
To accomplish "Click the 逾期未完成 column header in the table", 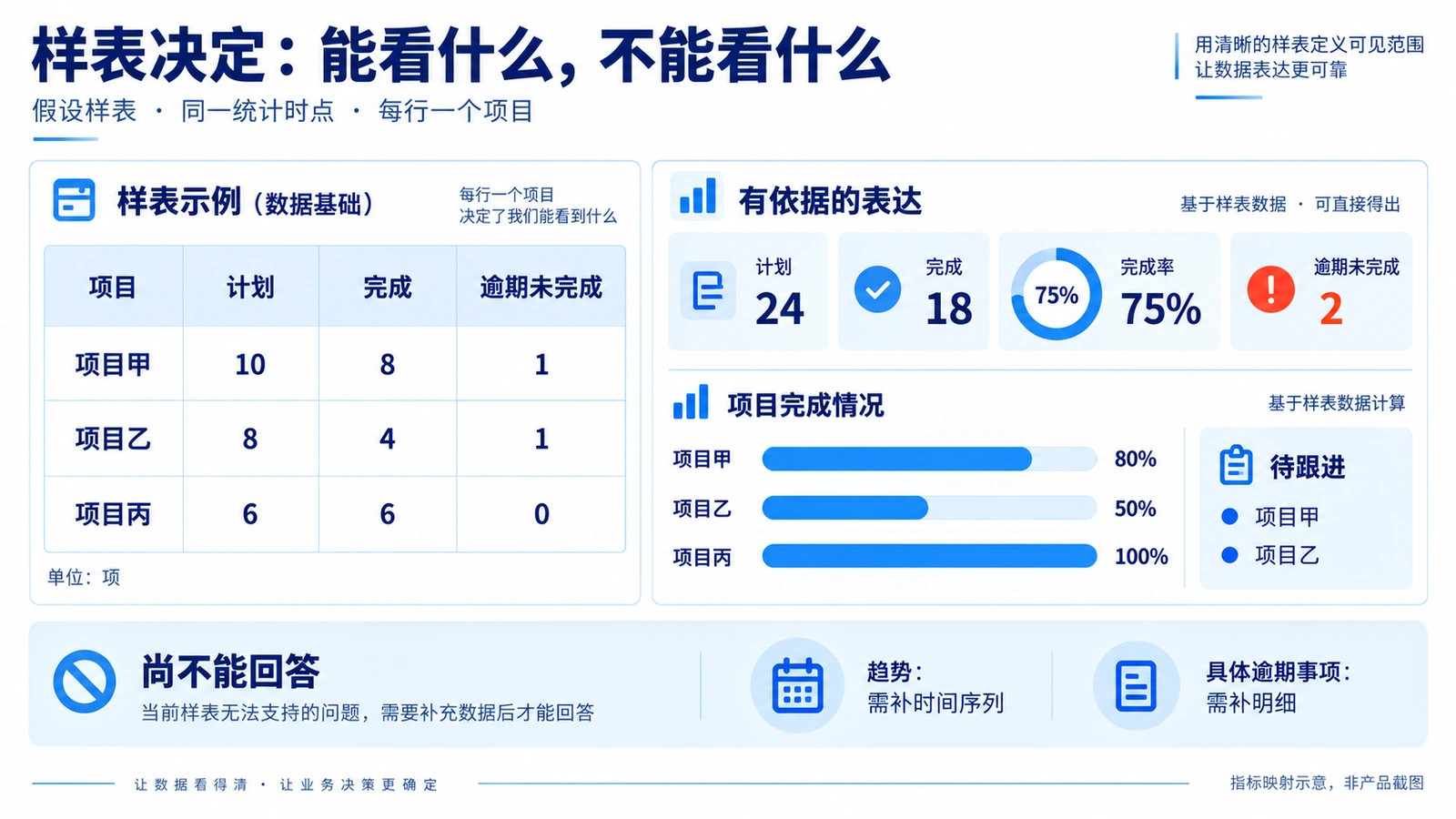I will point(541,288).
